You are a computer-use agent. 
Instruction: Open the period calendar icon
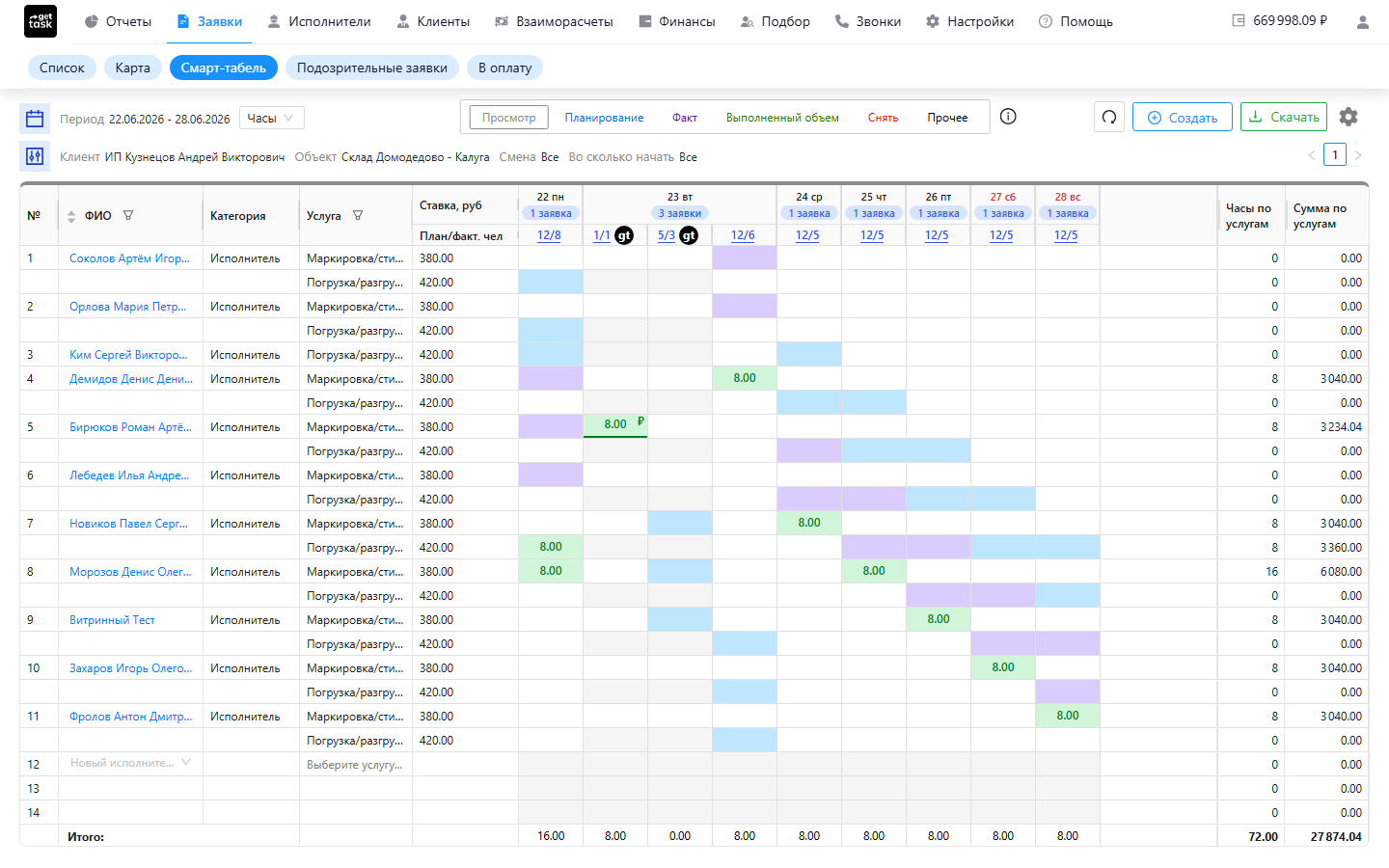point(35,119)
